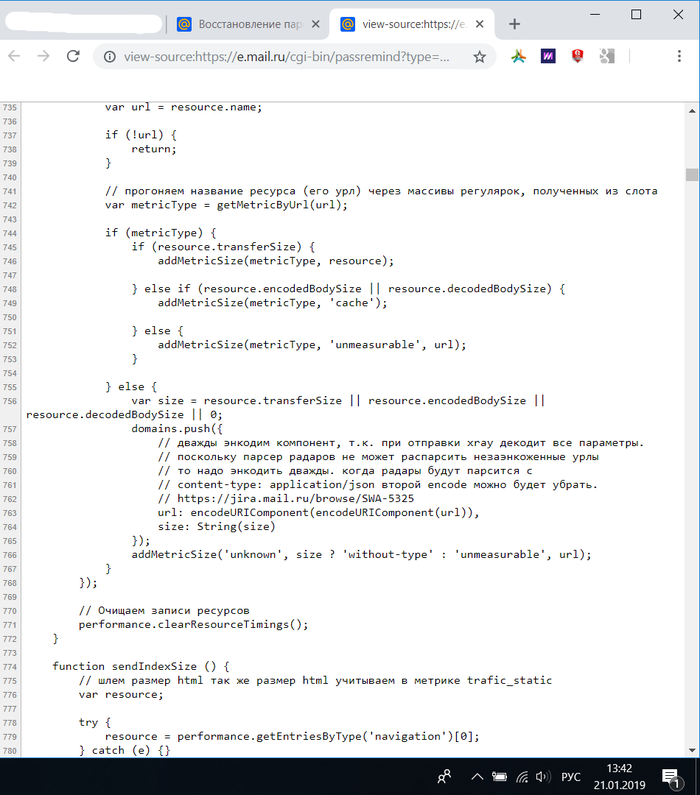The width and height of the screenshot is (700, 795).
Task: Click the Wi-Fi network tray icon
Action: pos(521,776)
